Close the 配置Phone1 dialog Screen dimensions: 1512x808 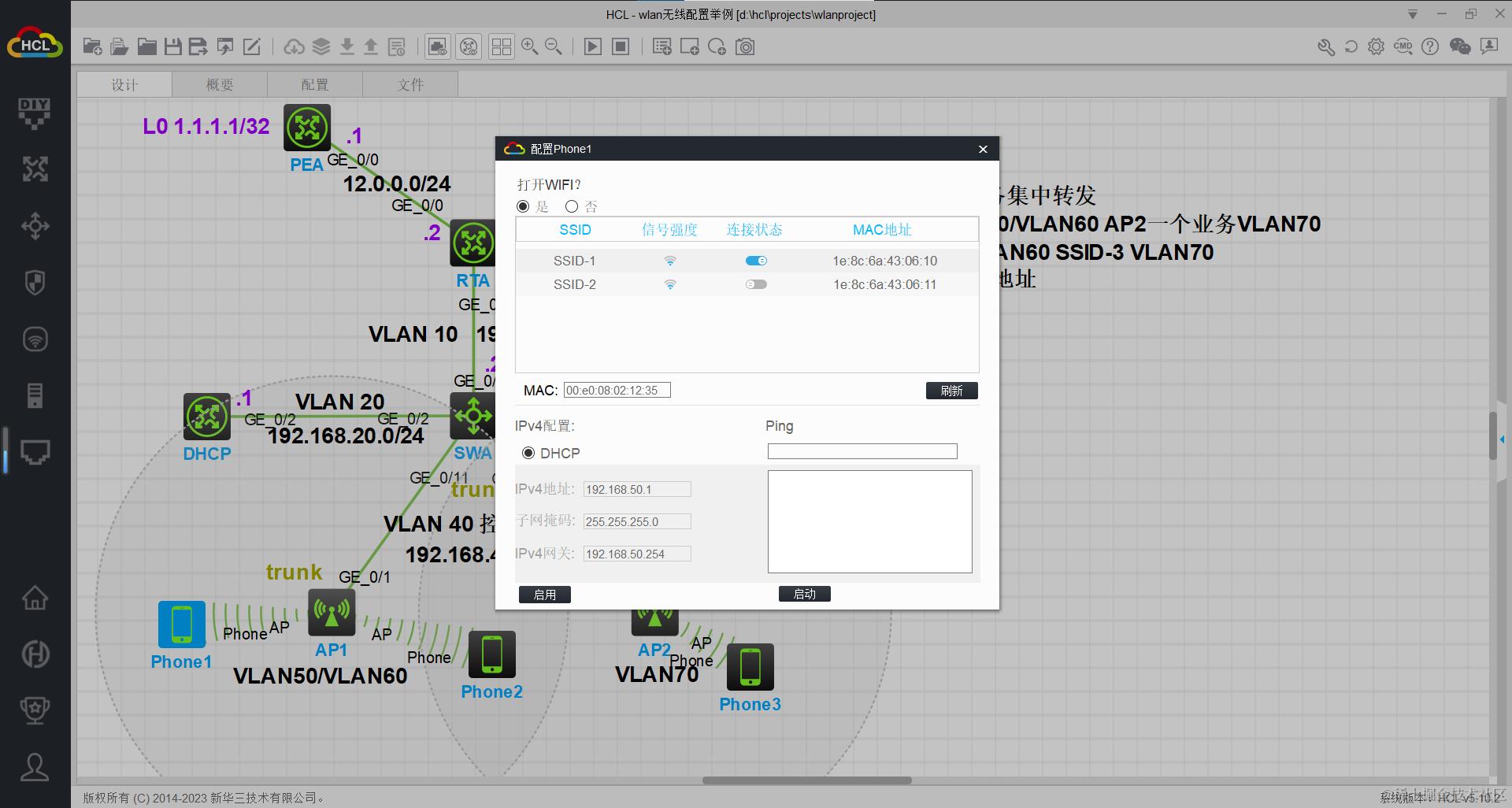click(x=983, y=149)
